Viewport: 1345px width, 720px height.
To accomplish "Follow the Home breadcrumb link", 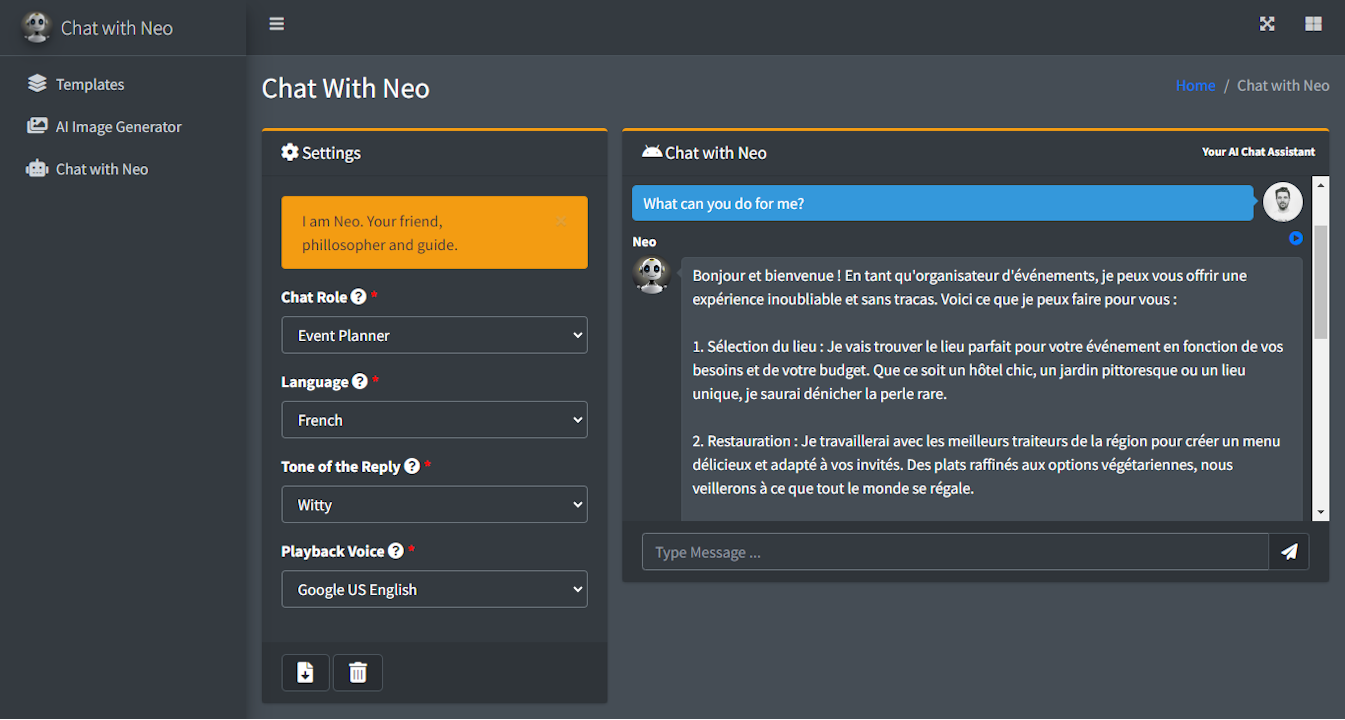I will click(x=1195, y=85).
